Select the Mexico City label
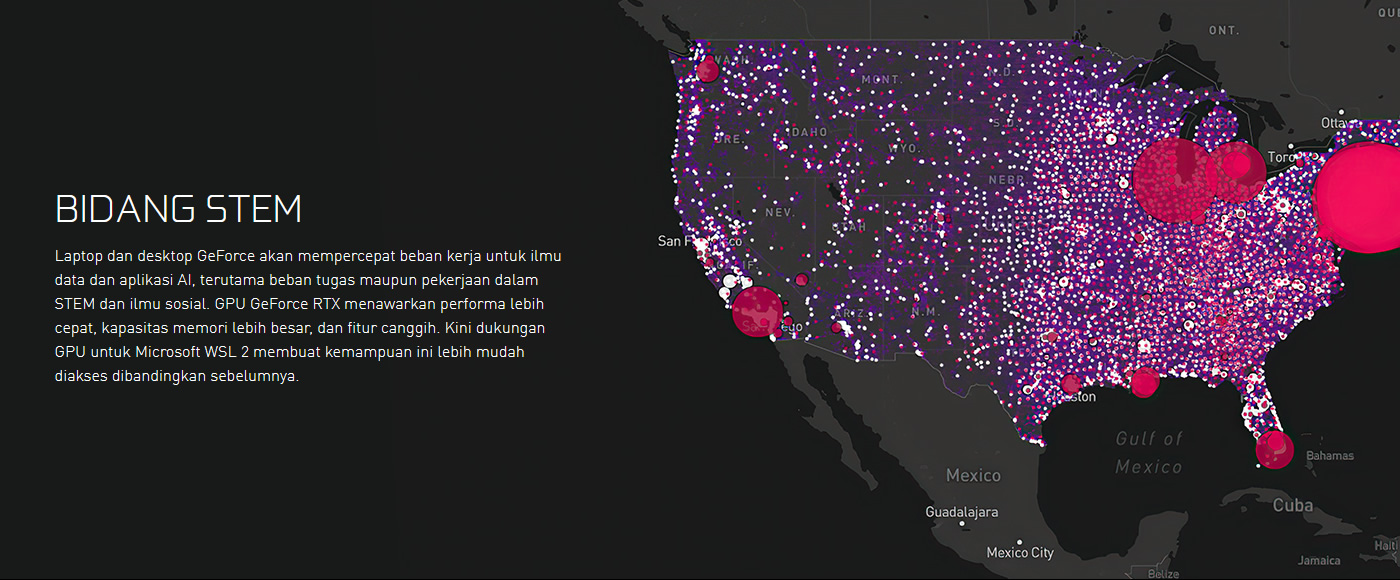The height and width of the screenshot is (580, 1400). 1020,552
